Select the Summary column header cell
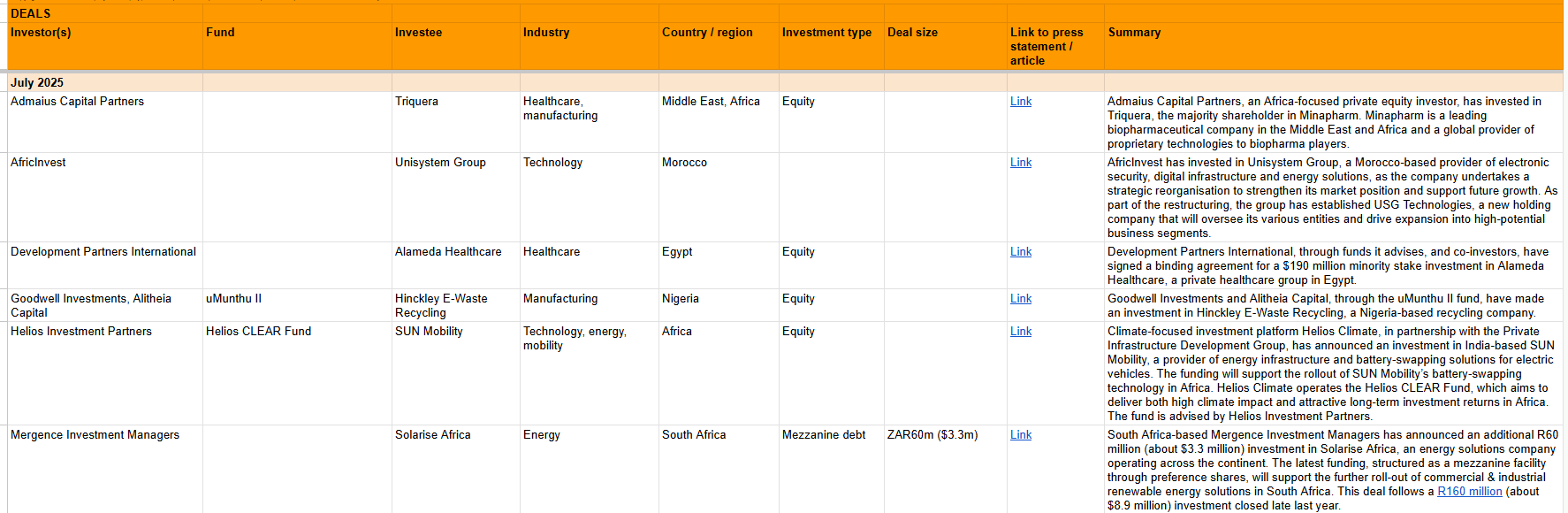 pyautogui.click(x=1334, y=46)
